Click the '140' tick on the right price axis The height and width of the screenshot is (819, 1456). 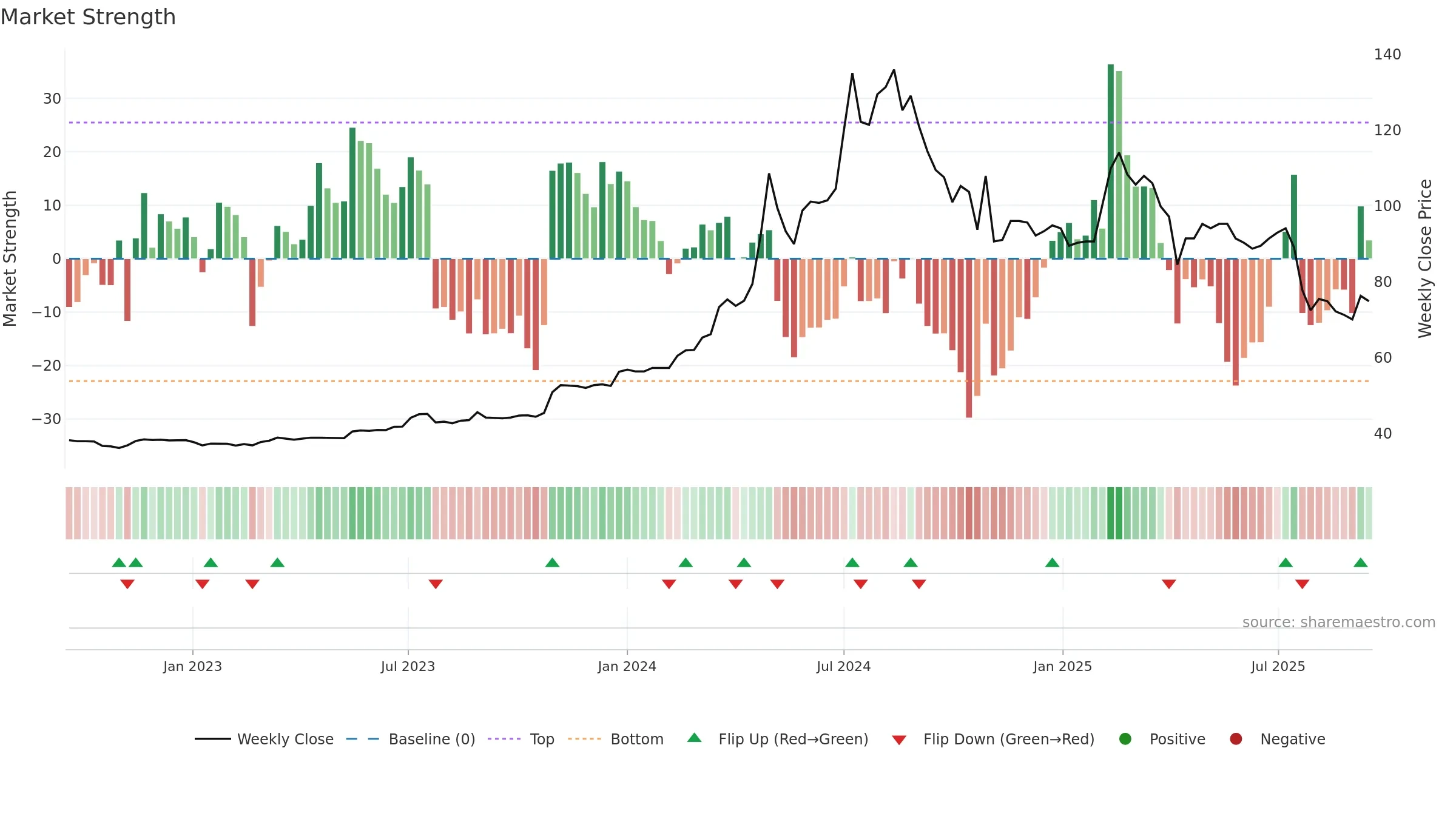(x=1387, y=54)
